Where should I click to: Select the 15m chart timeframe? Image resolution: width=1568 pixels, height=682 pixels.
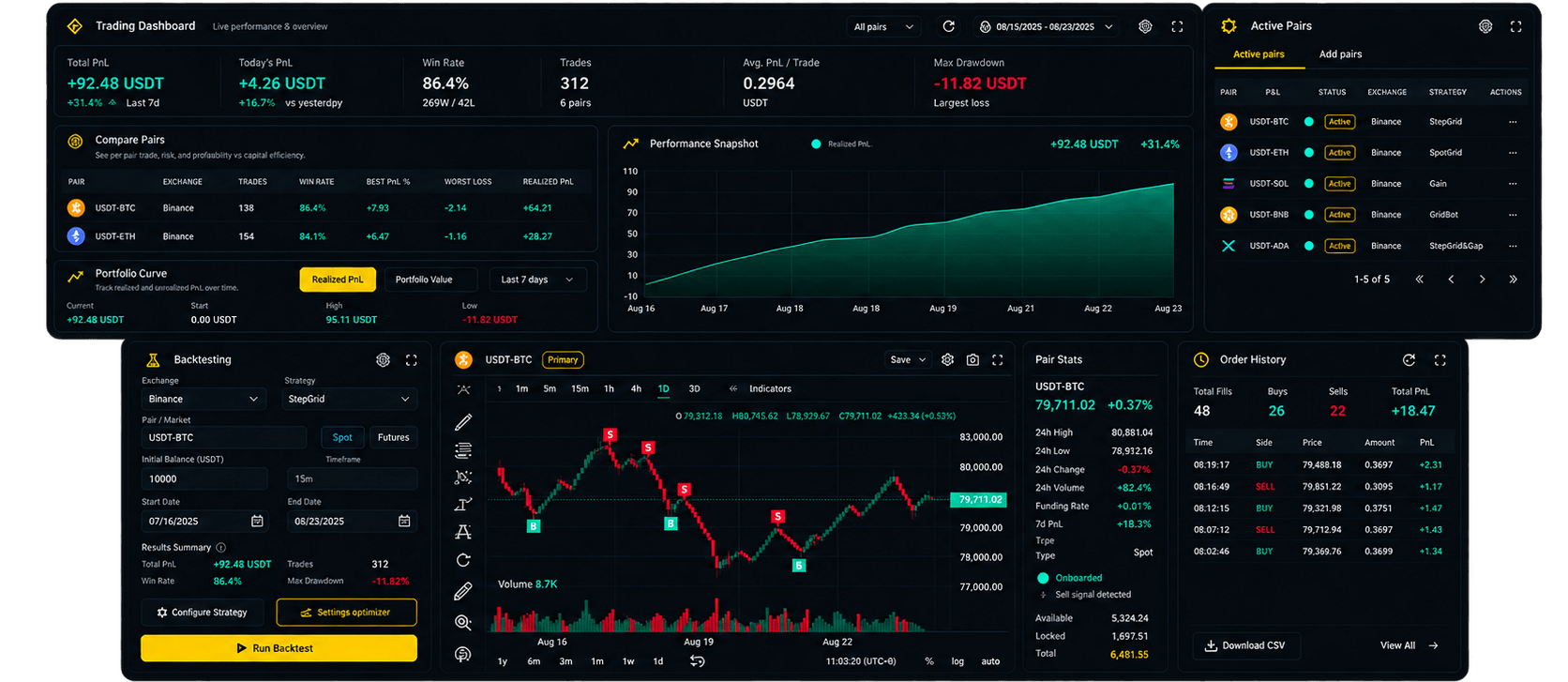(x=580, y=388)
